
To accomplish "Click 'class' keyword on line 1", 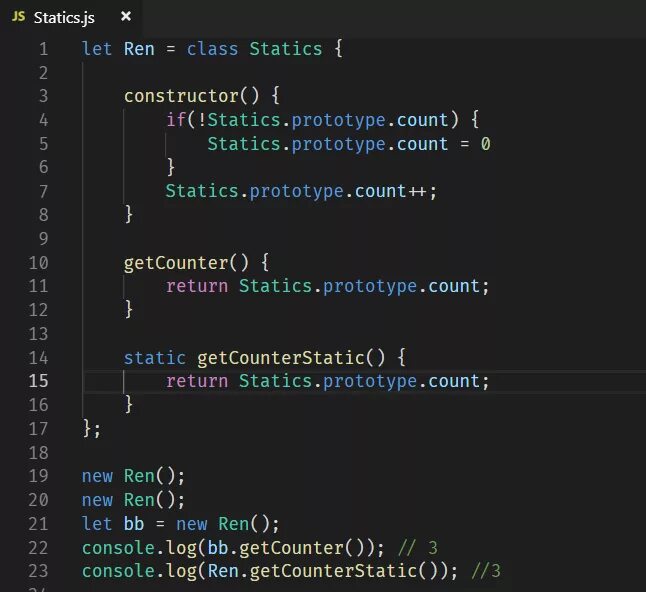I will click(x=212, y=49).
